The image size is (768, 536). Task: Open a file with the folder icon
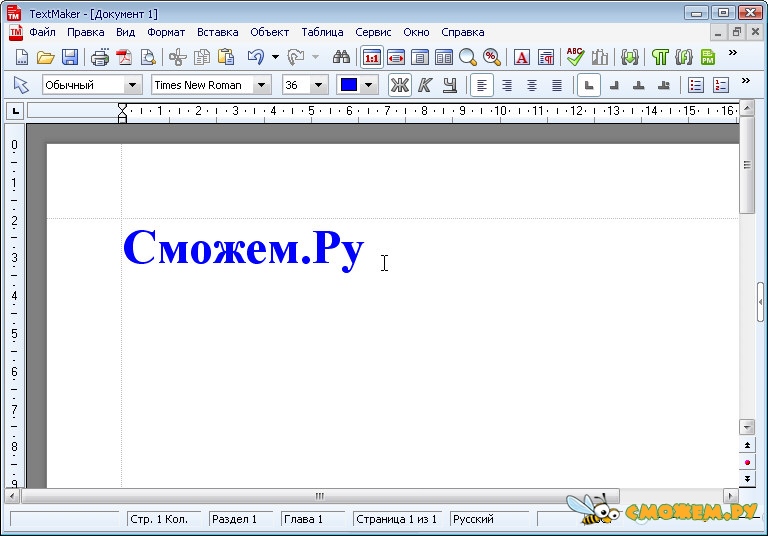pos(46,57)
